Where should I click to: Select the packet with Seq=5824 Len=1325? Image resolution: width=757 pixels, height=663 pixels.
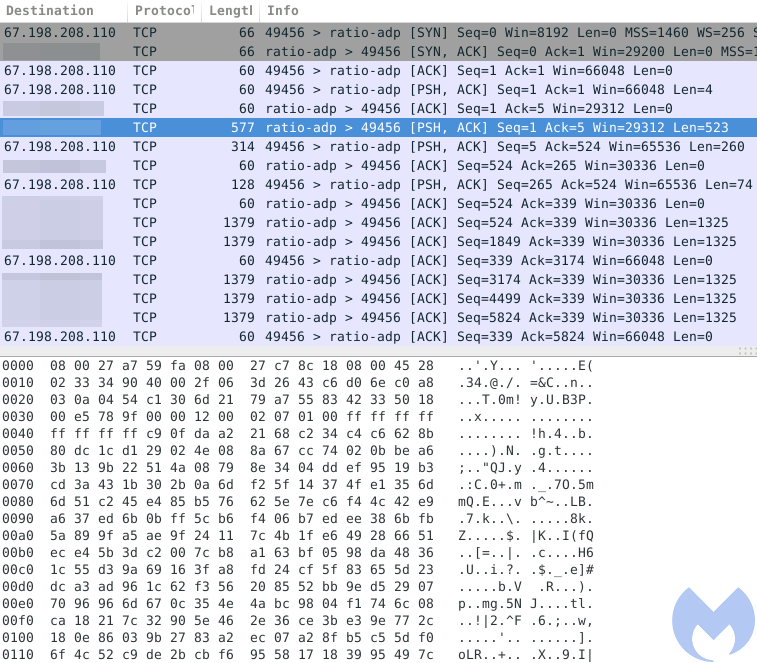tap(378, 317)
